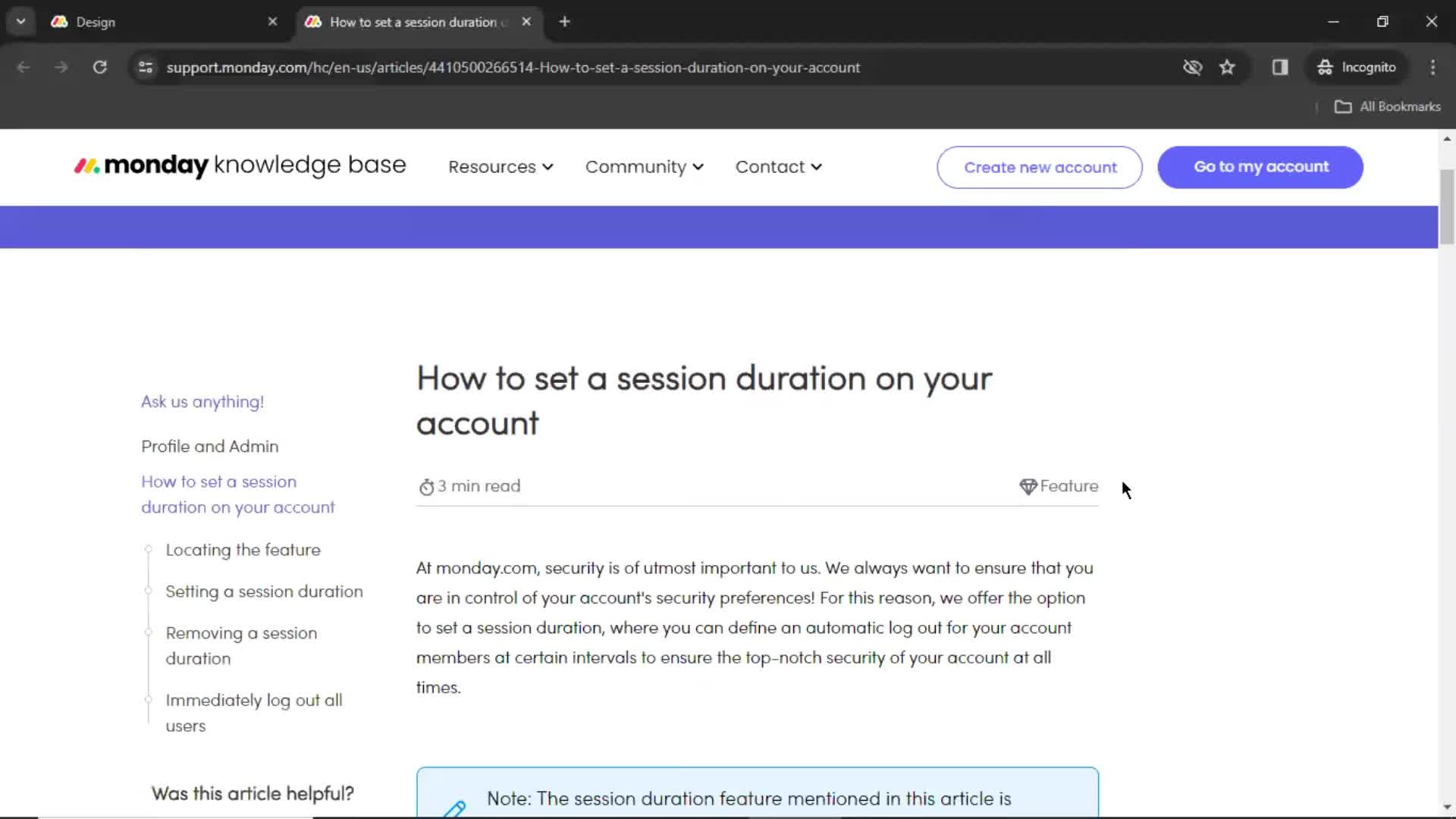Viewport: 1456px width, 819px height.
Task: Click the back navigation arrow icon
Action: point(23,67)
